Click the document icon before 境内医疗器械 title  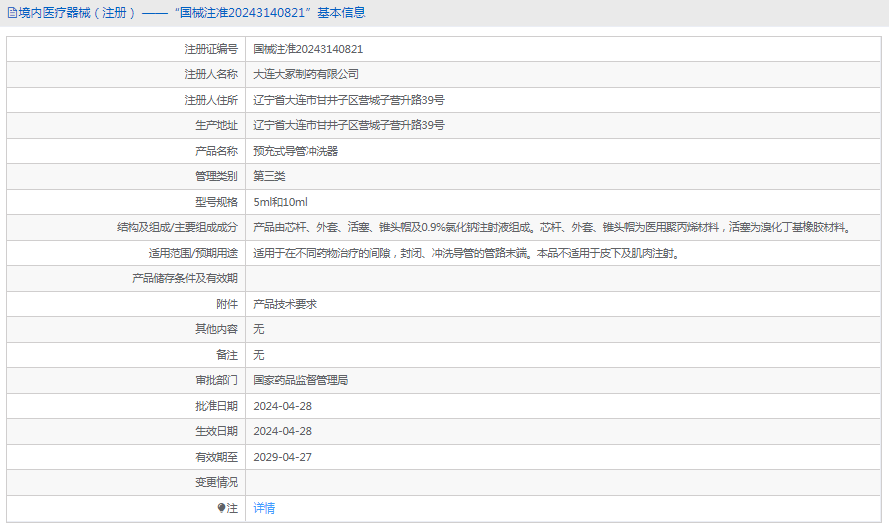(12, 12)
